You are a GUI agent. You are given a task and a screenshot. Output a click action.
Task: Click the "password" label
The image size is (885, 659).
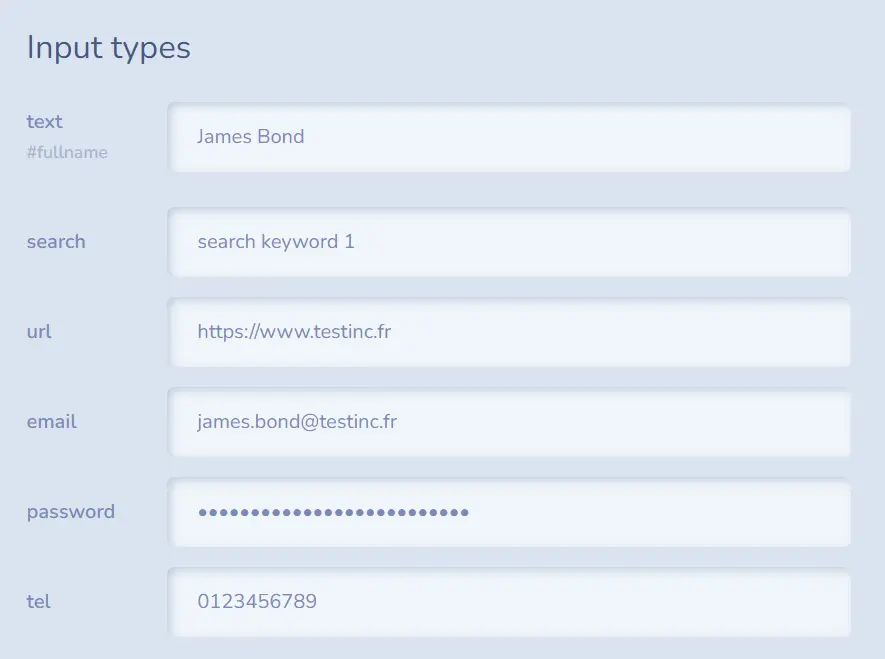71,512
